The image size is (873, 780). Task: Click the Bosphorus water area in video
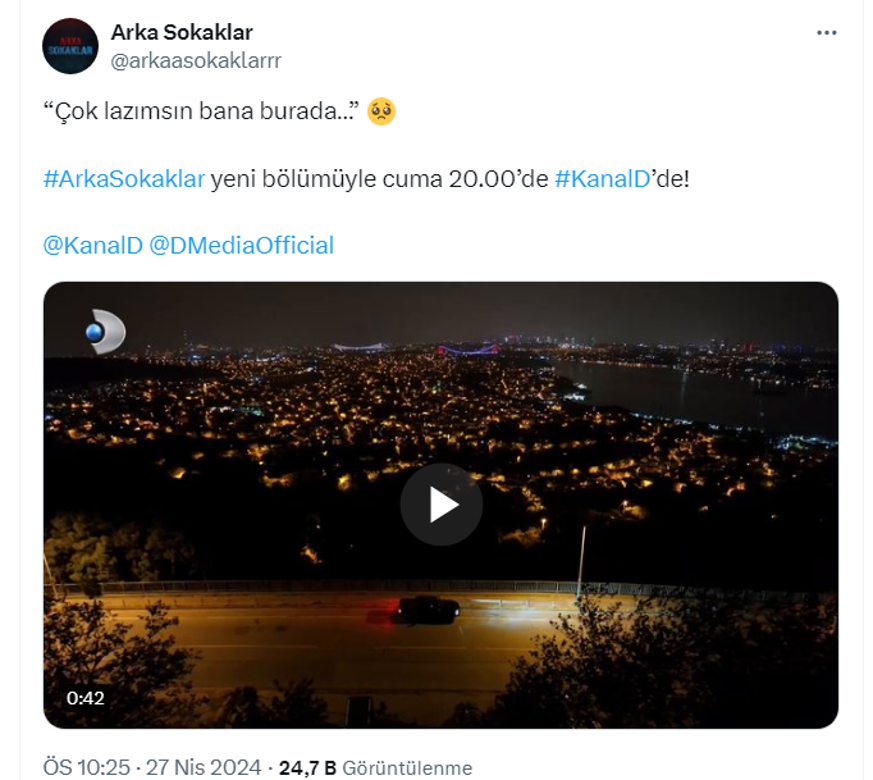702,395
